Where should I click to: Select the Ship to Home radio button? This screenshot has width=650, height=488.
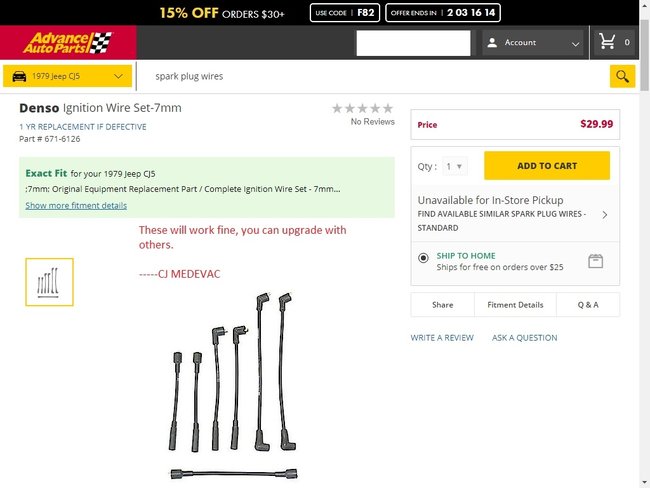[x=424, y=258]
